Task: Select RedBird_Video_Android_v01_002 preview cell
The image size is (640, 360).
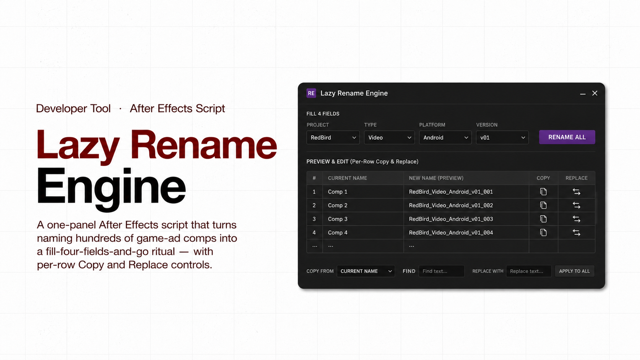Action: [466, 205]
